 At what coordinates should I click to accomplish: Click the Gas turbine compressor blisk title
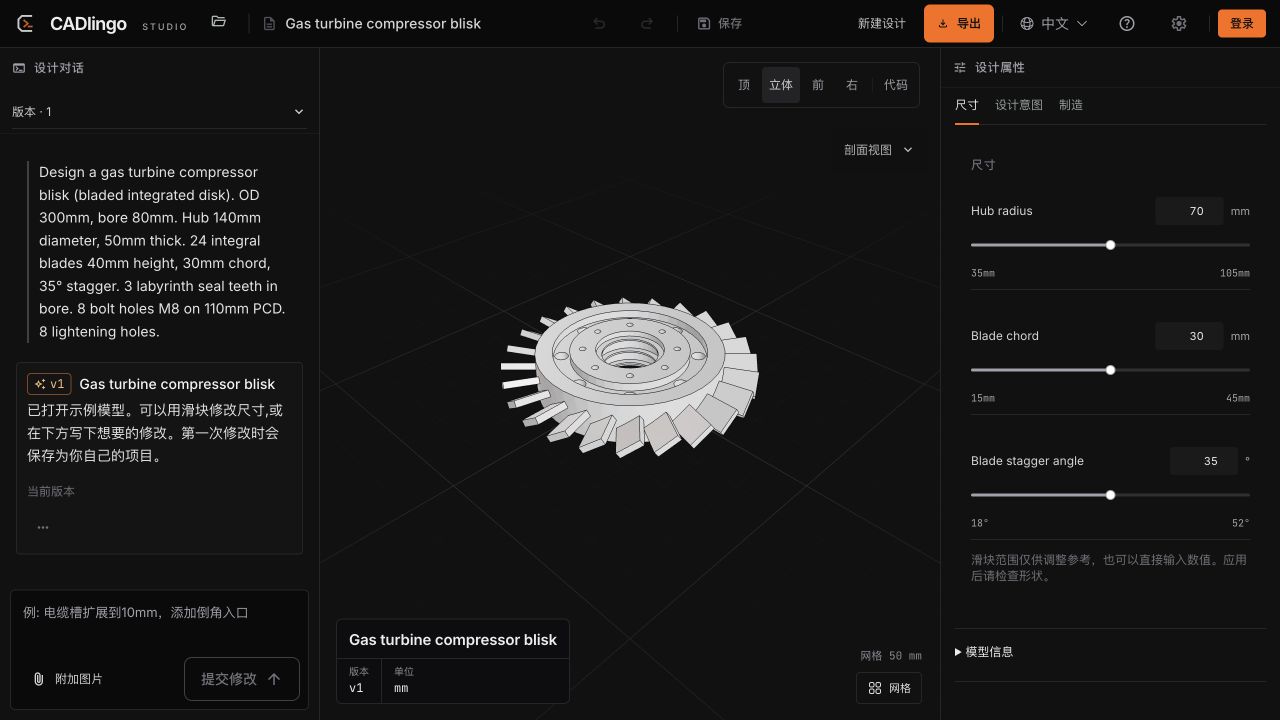(x=383, y=23)
